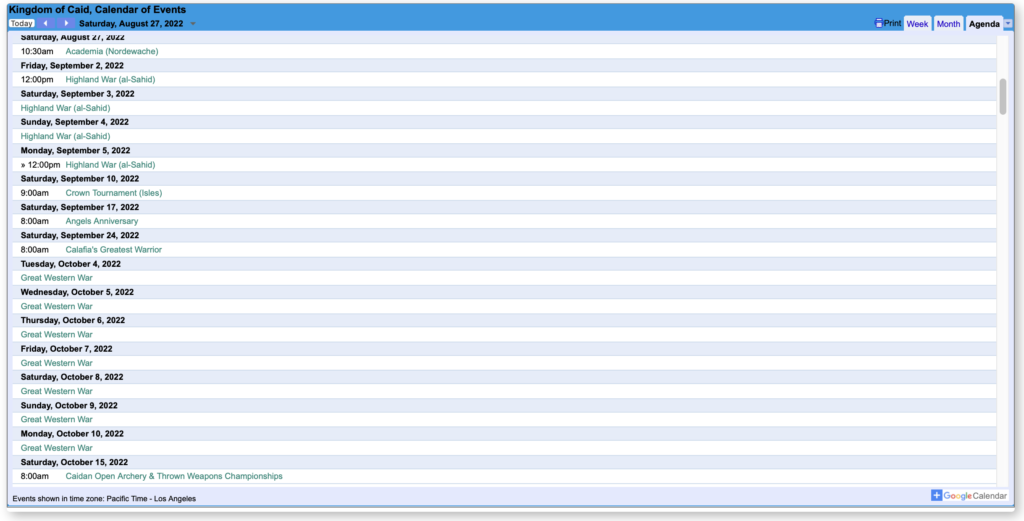1024x521 pixels.
Task: Click Kingdom of Caid calendar title
Action: point(97,10)
